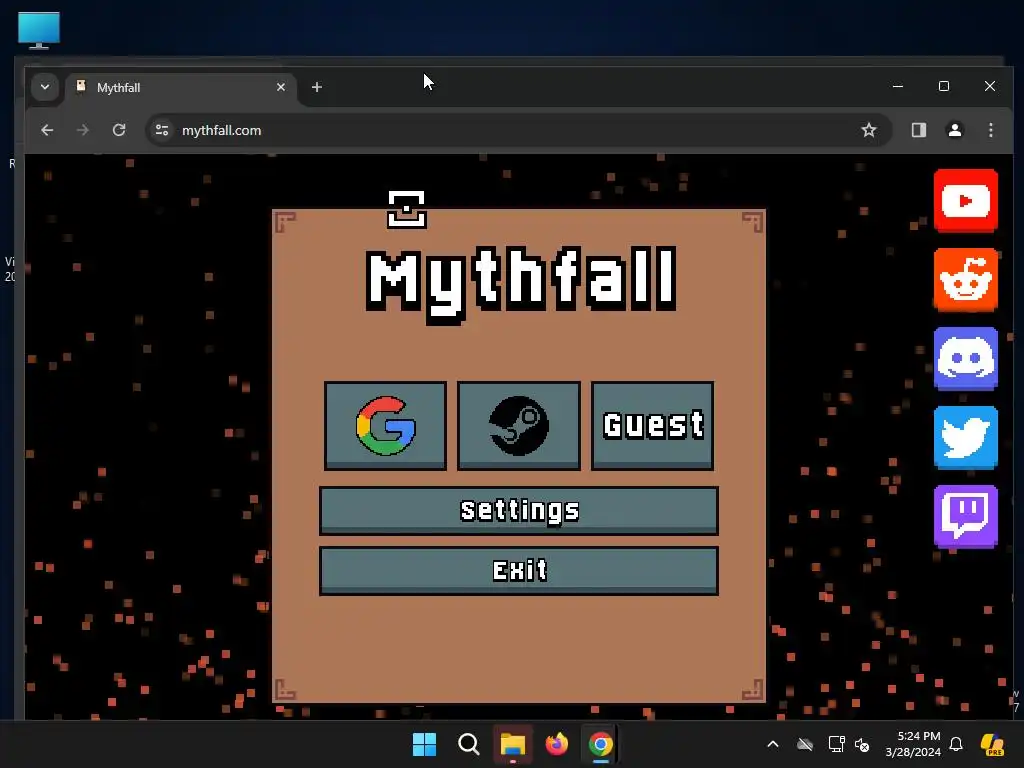Open a new Chrome tab
The image size is (1024, 768).
coord(317,87)
